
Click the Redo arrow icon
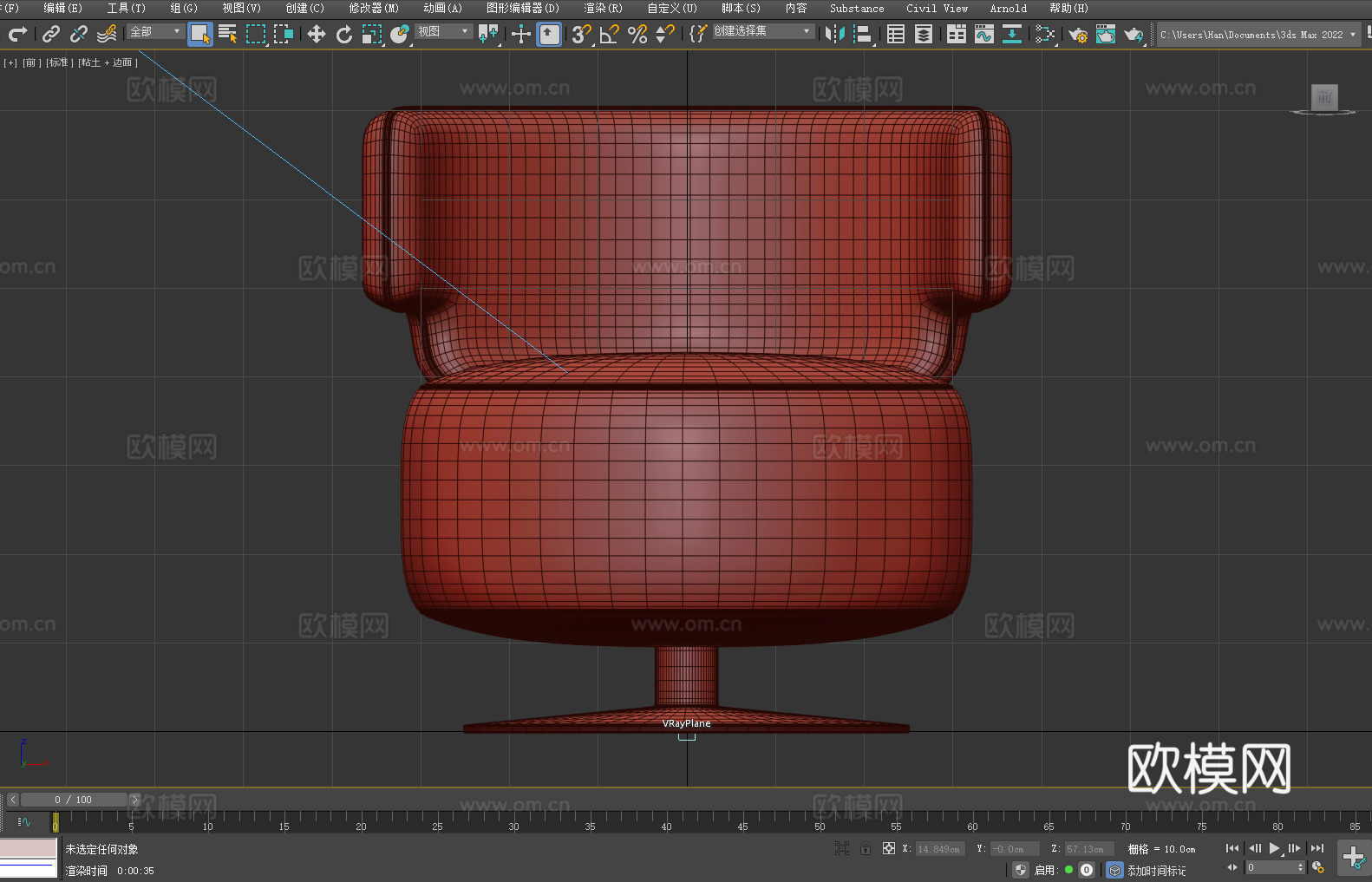17,34
